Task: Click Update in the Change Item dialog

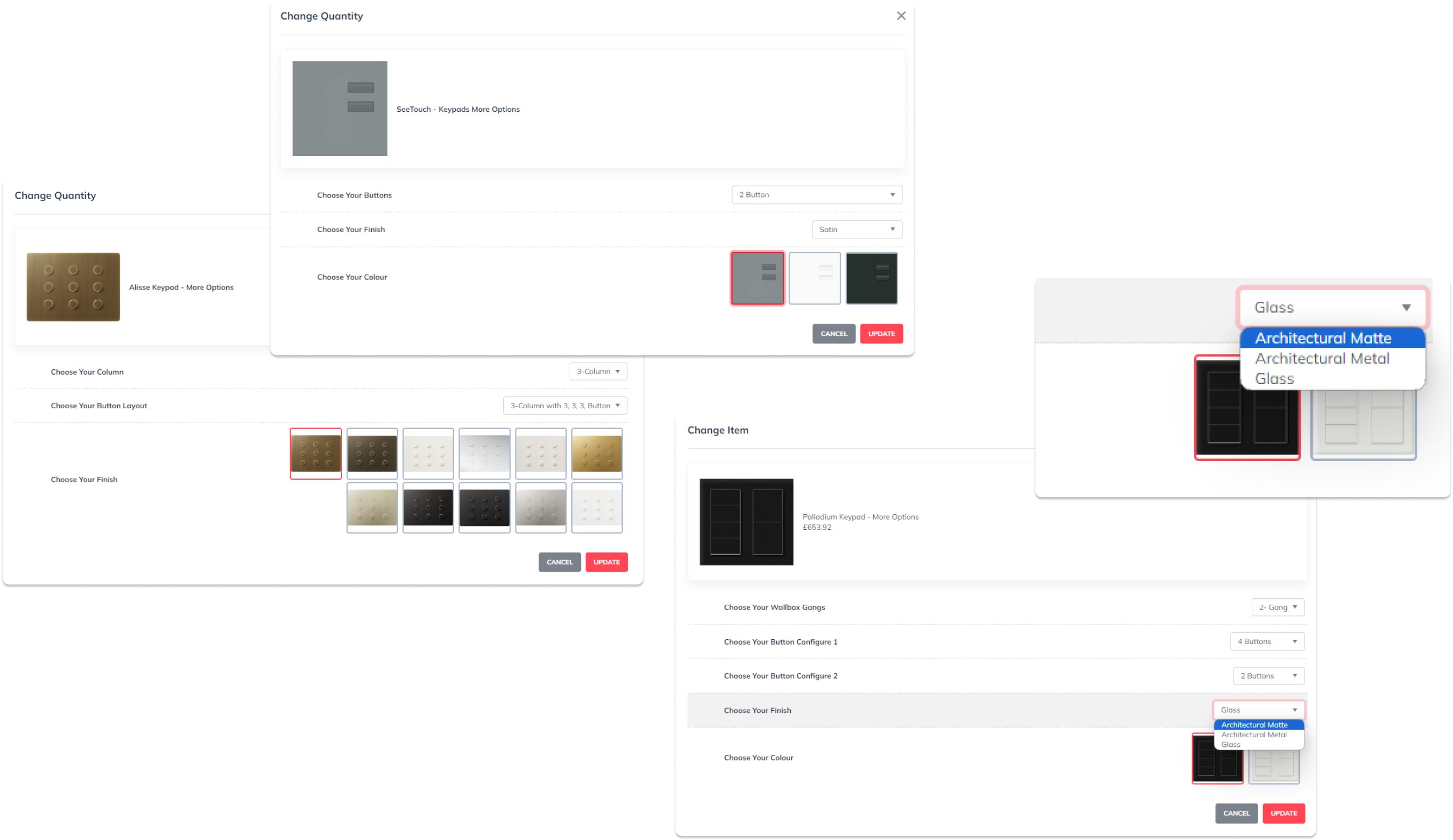Action: click(x=1284, y=813)
